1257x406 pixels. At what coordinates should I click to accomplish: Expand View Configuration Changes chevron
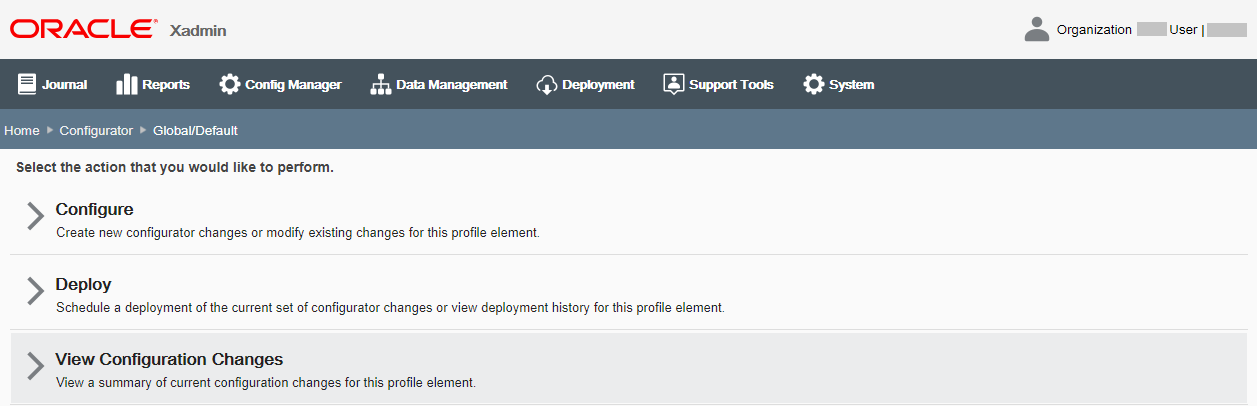(x=36, y=366)
